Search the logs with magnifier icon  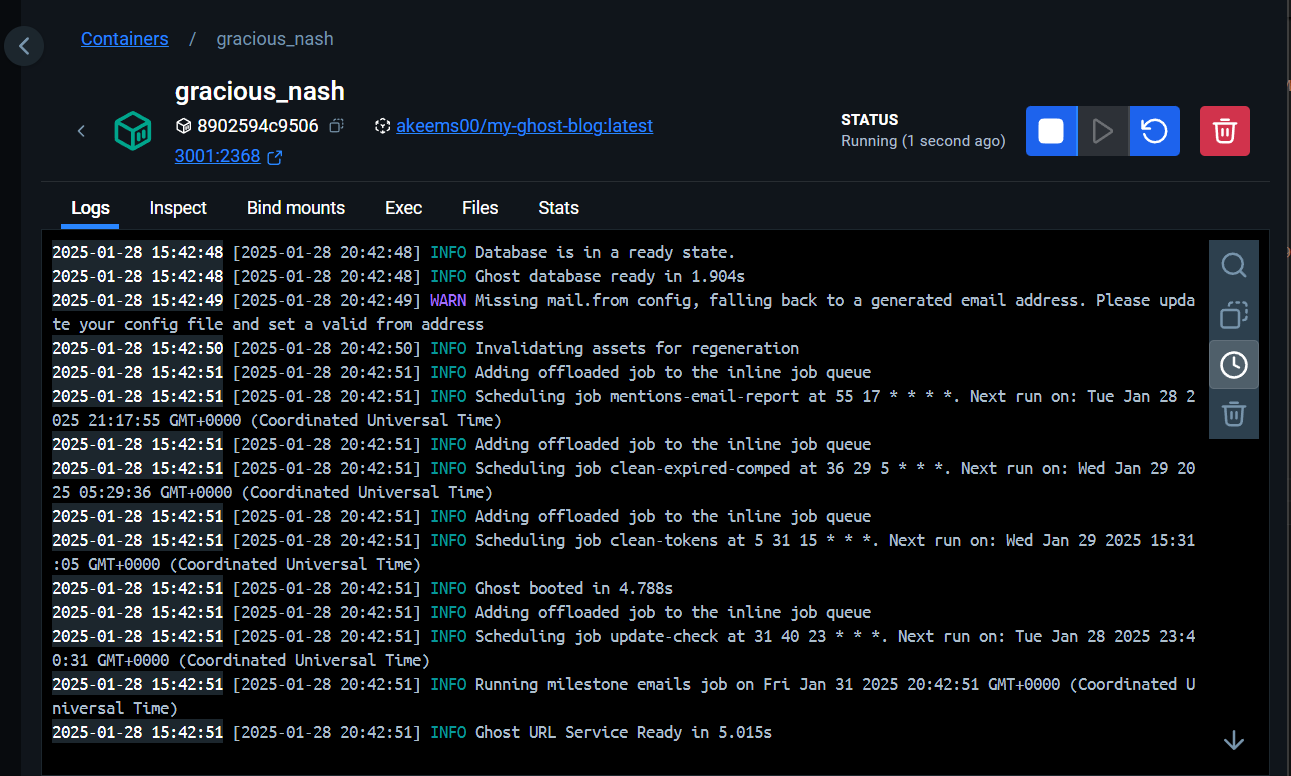pyautogui.click(x=1234, y=265)
